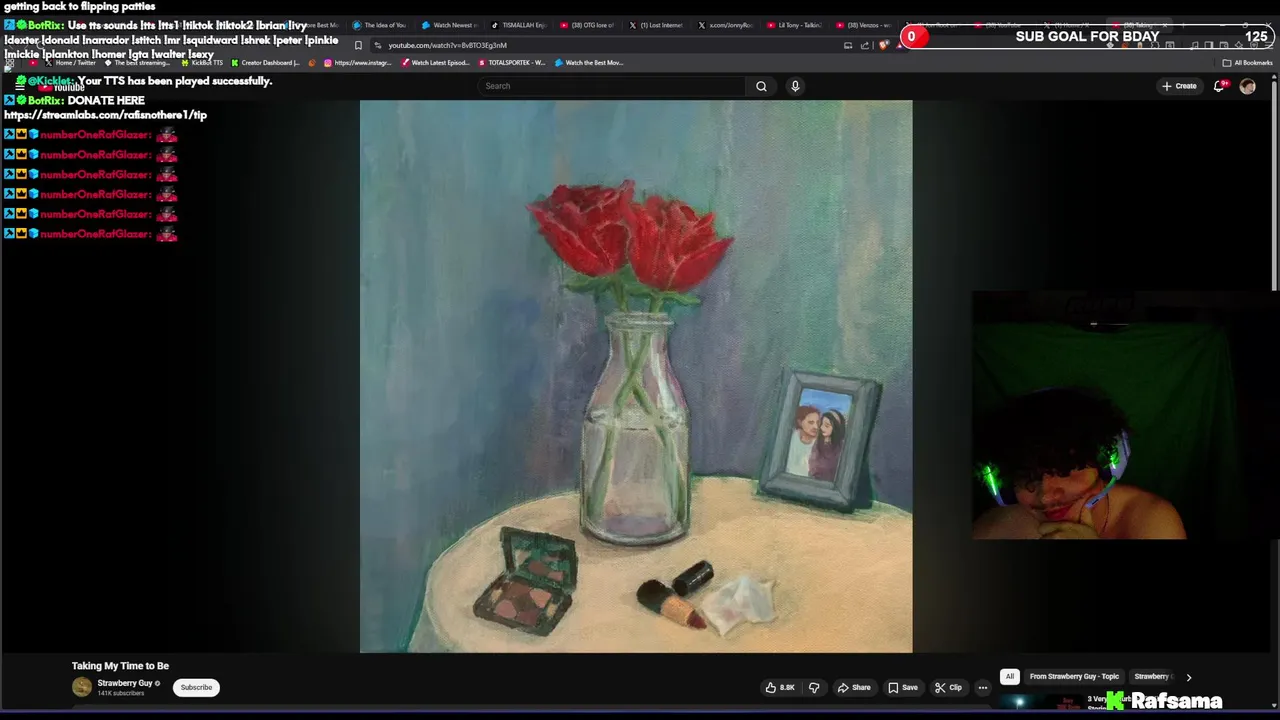The height and width of the screenshot is (720, 1280).
Task: Open YouTube notifications bell
Action: point(1219,86)
